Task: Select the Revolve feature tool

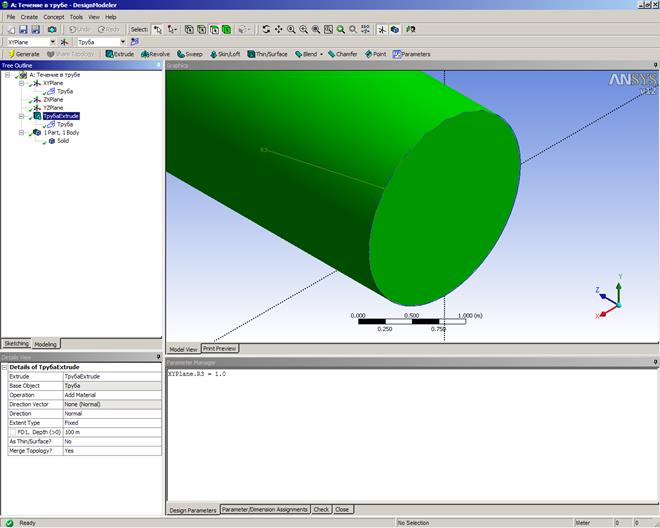Action: (x=155, y=54)
